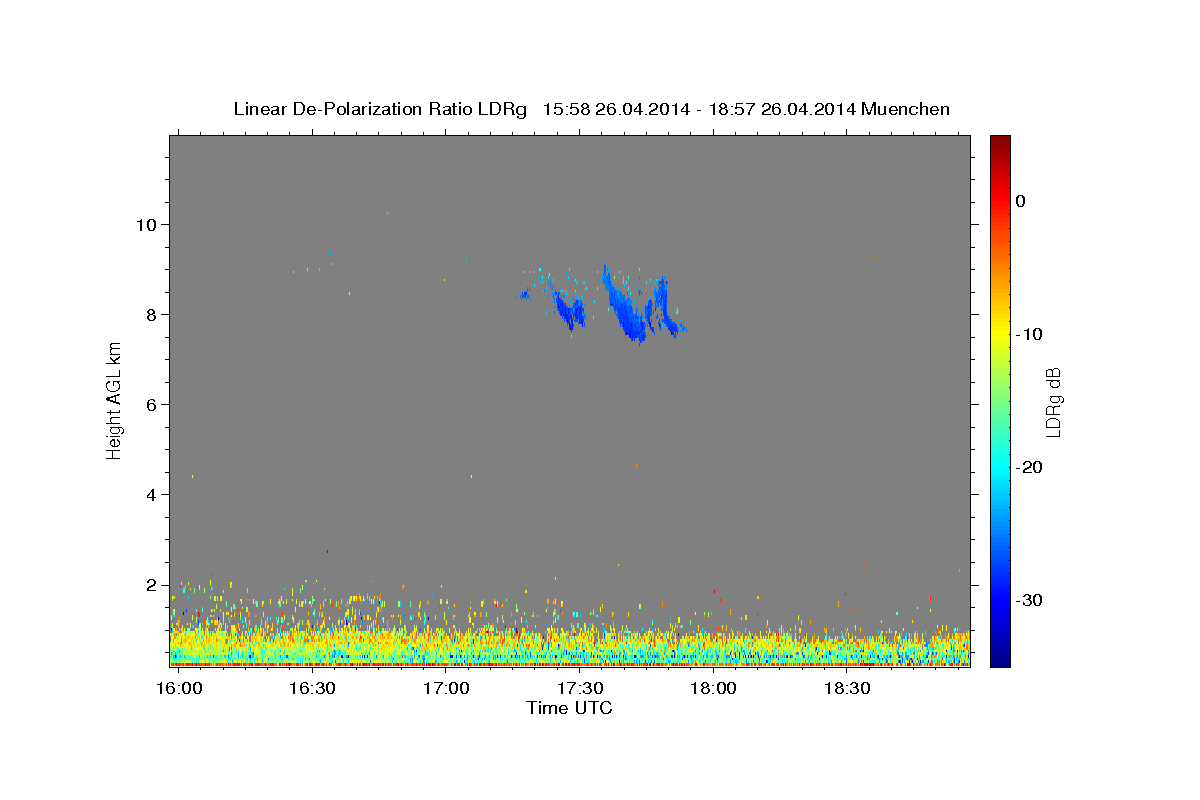Click the Height AGL km axis title

click(x=114, y=400)
